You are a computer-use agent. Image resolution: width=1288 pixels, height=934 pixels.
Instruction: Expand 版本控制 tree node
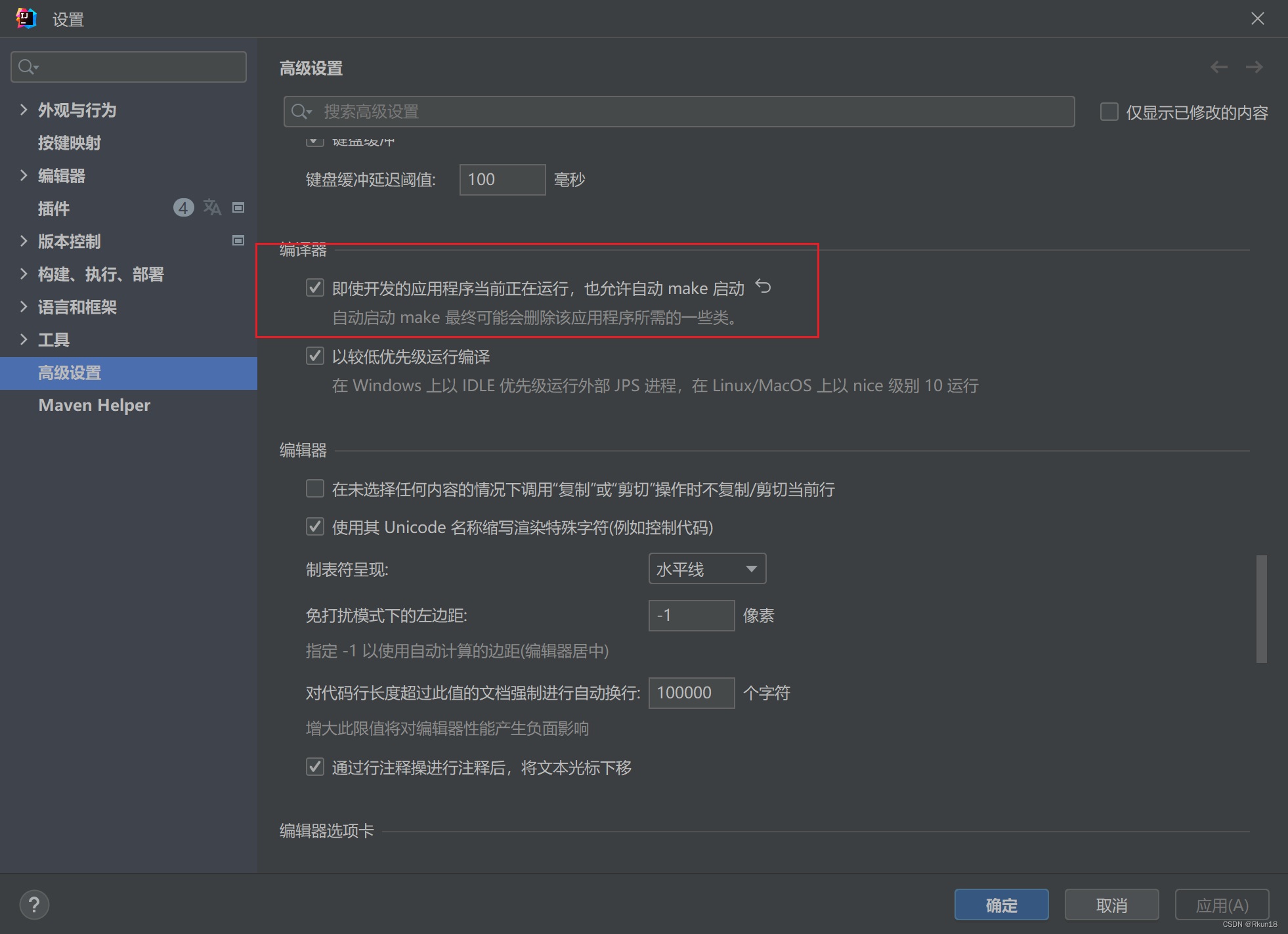(x=24, y=241)
